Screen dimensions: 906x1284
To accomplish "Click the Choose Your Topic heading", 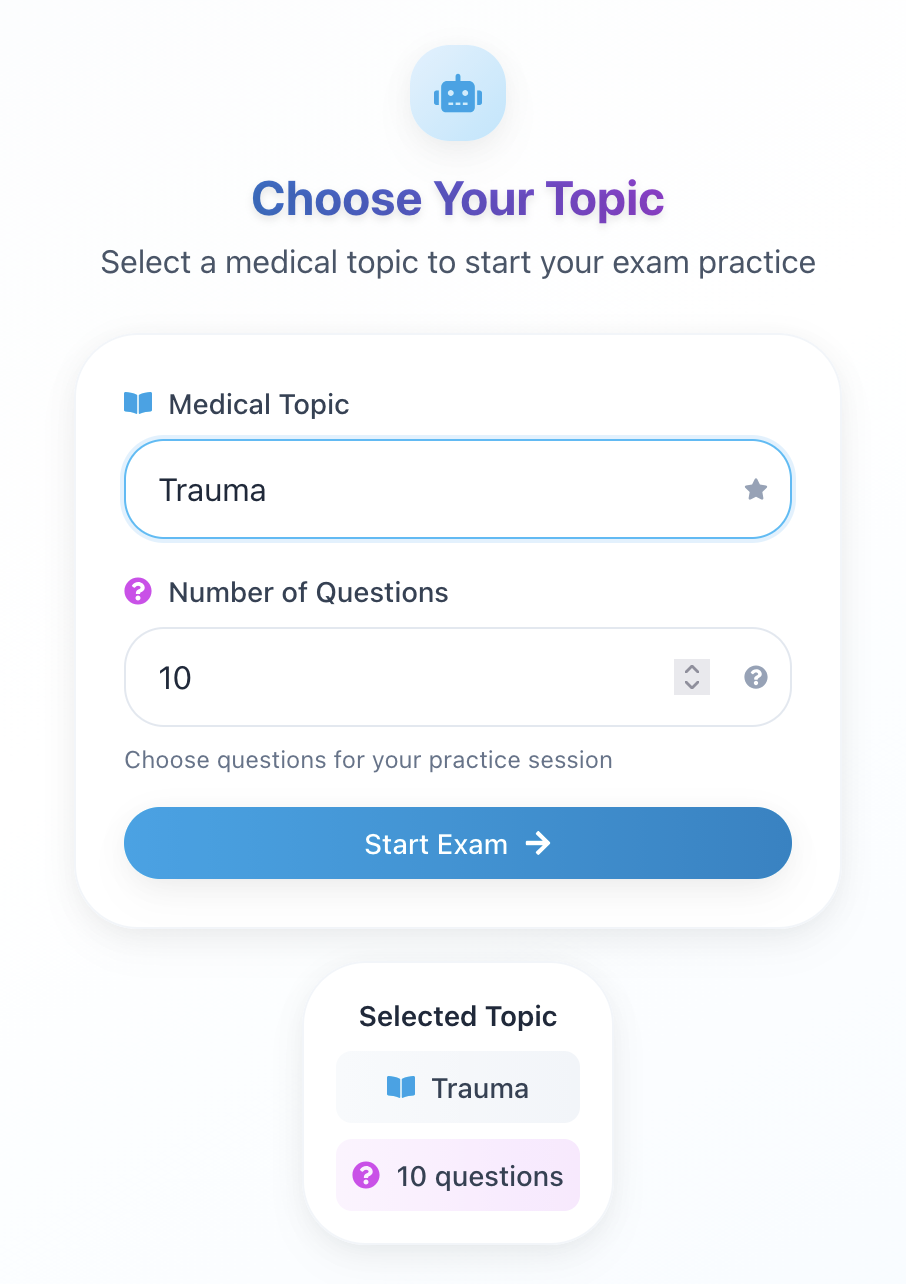I will pyautogui.click(x=458, y=198).
